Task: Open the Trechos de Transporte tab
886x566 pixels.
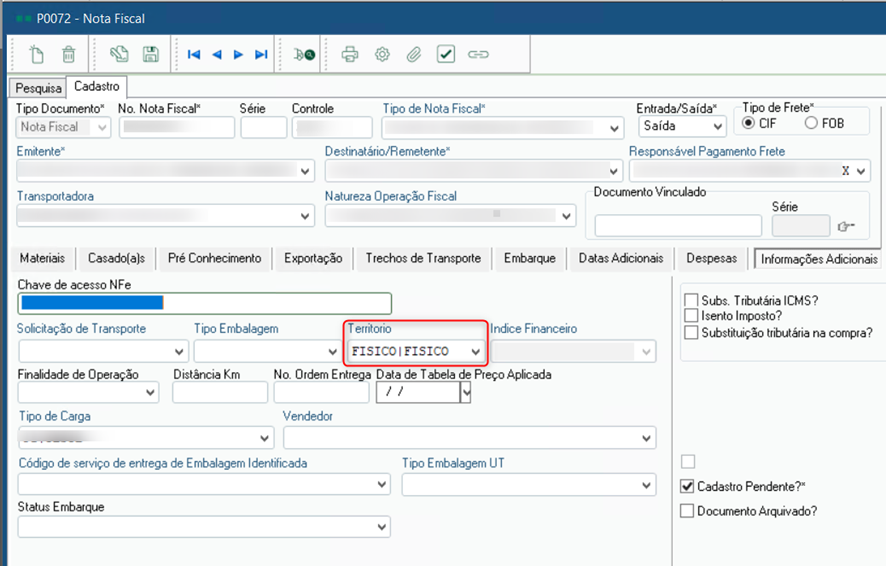Action: (423, 258)
